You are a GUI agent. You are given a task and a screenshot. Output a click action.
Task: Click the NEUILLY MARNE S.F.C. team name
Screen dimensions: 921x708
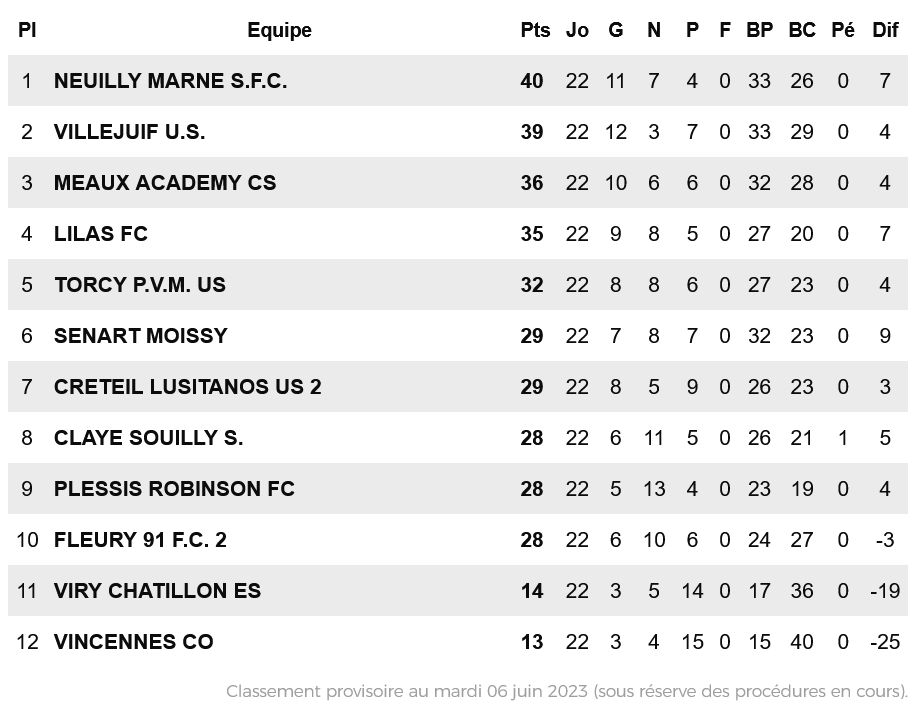tap(170, 81)
